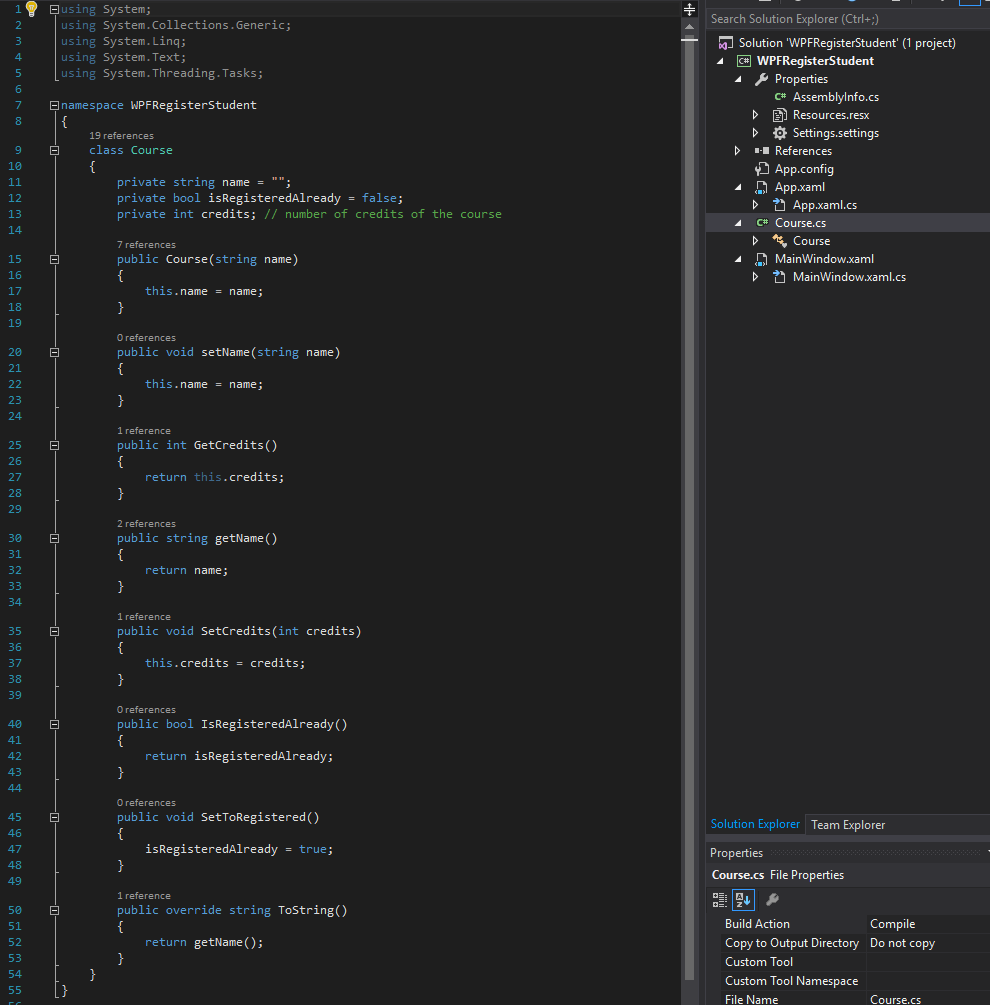Click the gear icon for Settings.settings
This screenshot has height=1005, width=990.
[x=779, y=133]
